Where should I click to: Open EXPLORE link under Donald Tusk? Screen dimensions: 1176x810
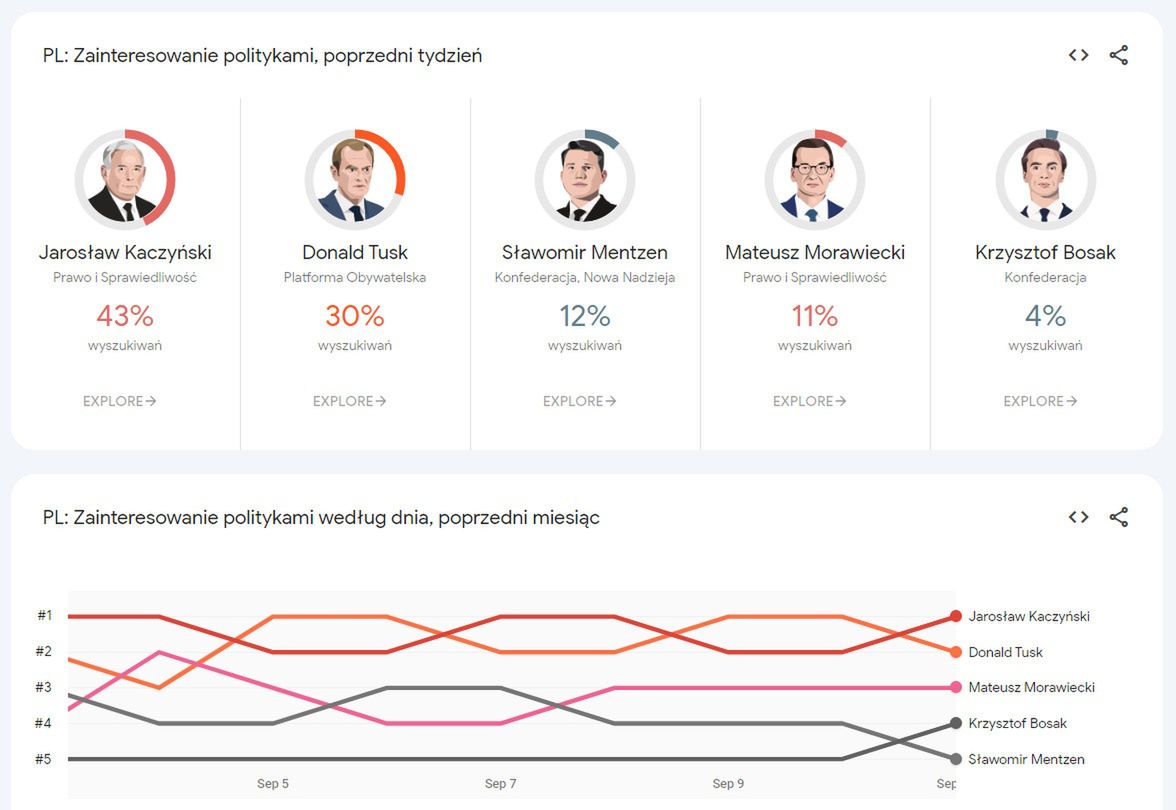click(x=350, y=401)
